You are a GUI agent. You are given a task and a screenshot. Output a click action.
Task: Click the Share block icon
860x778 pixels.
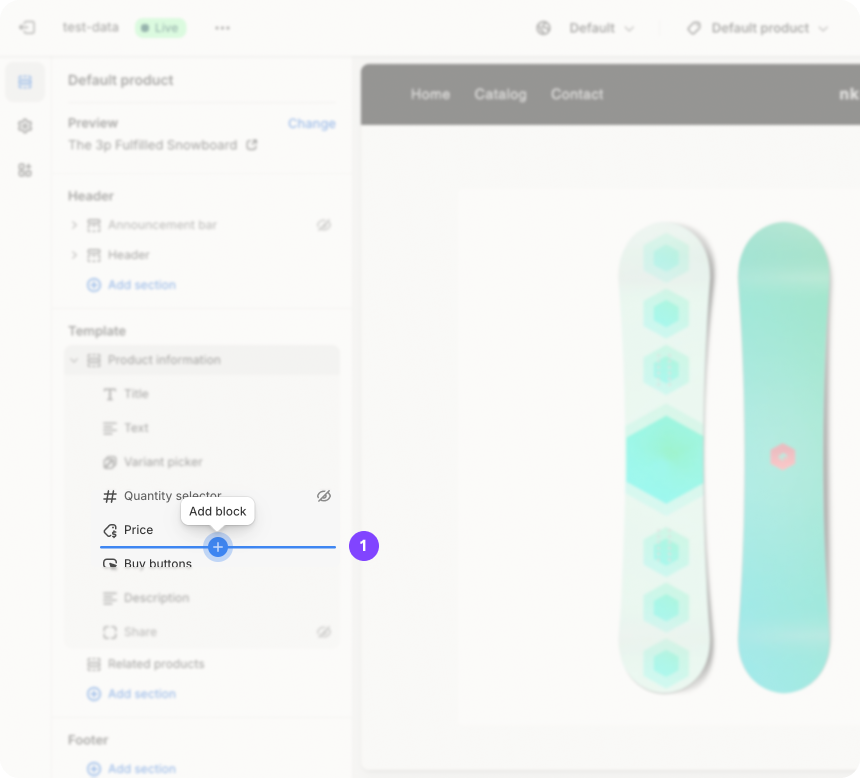110,632
